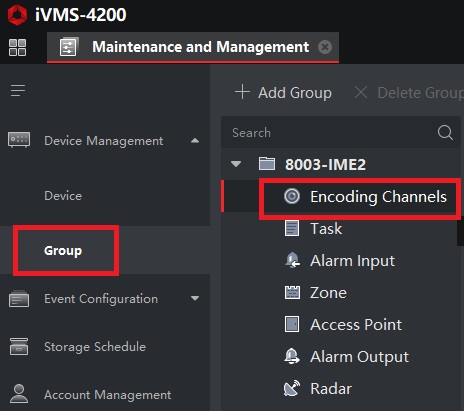464x411 pixels.
Task: Click the Account Management person icon
Action: 19,394
